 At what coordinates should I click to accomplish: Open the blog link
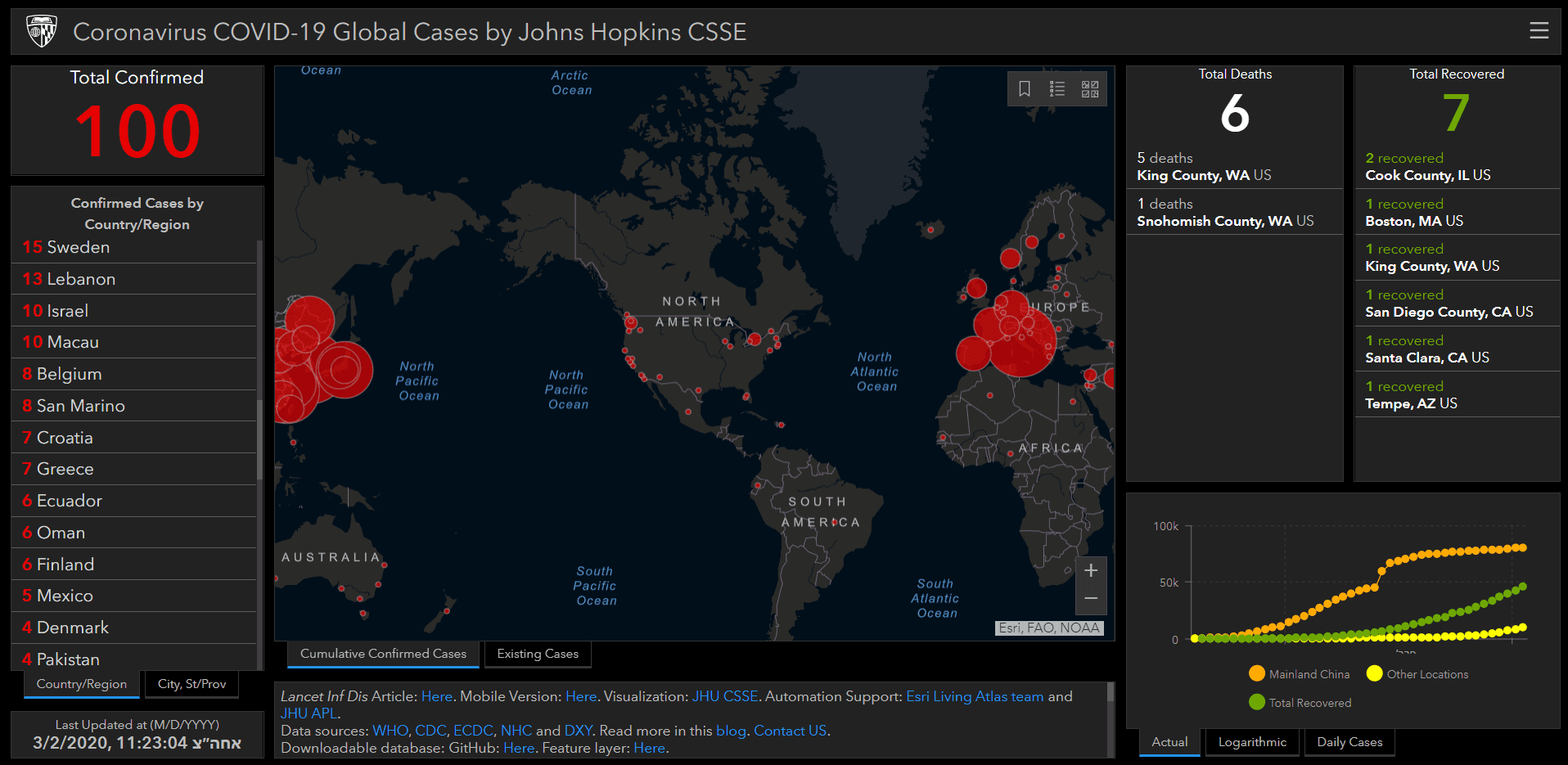click(x=731, y=731)
